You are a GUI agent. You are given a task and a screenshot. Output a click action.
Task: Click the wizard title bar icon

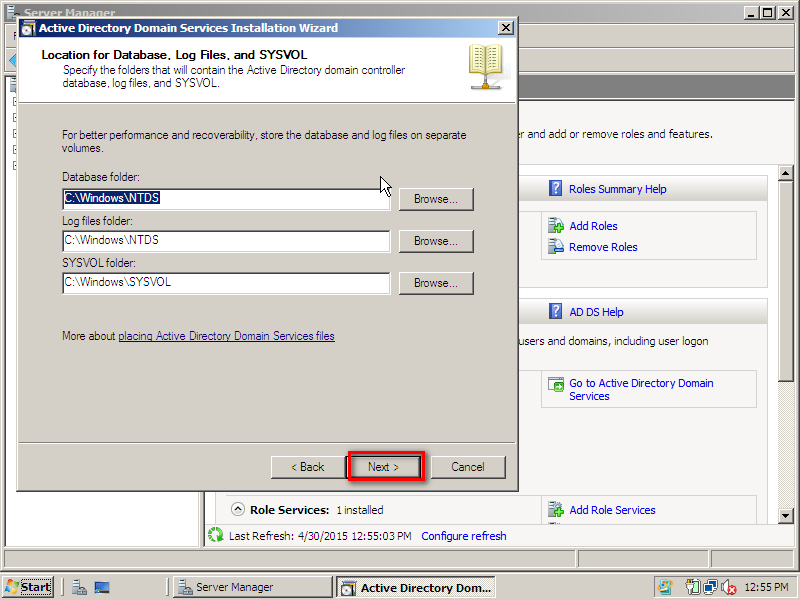(x=28, y=28)
